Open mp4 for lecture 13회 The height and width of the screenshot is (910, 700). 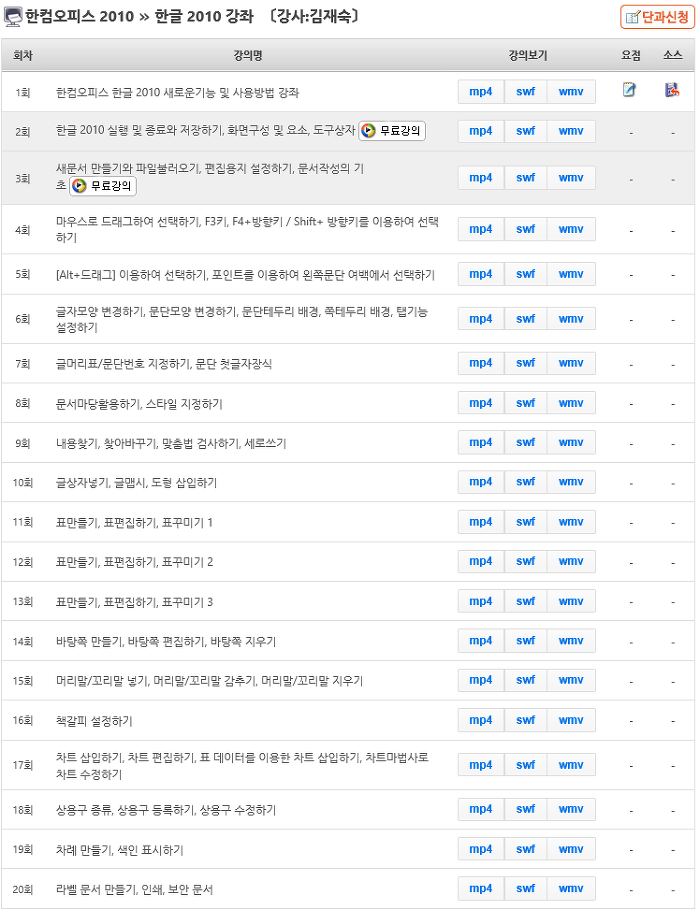(481, 601)
